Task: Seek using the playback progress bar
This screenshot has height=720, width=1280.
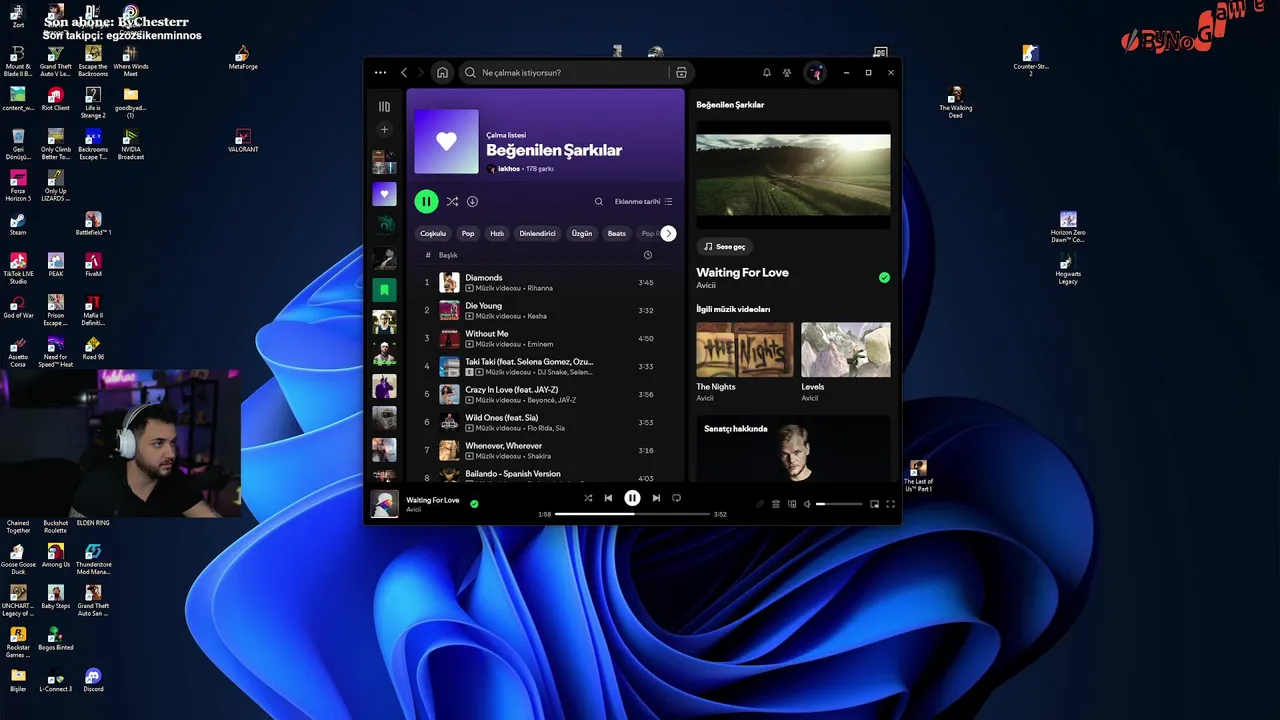Action: point(632,514)
